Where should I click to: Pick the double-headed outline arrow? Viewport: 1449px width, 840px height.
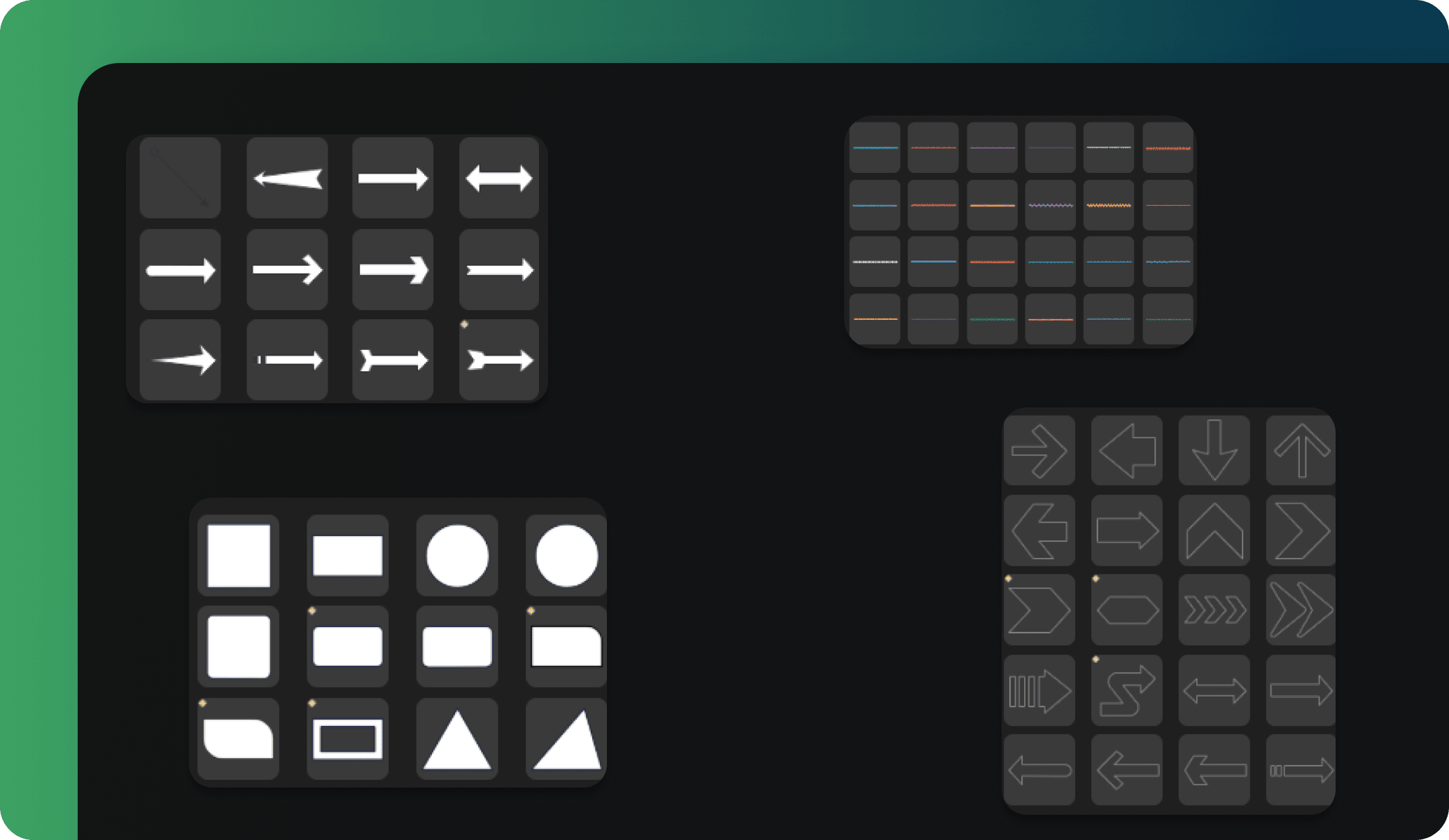point(1214,690)
